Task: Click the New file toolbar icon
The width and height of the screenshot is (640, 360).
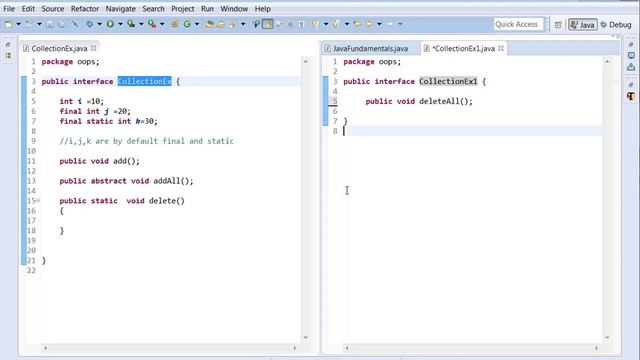Action: (8, 24)
